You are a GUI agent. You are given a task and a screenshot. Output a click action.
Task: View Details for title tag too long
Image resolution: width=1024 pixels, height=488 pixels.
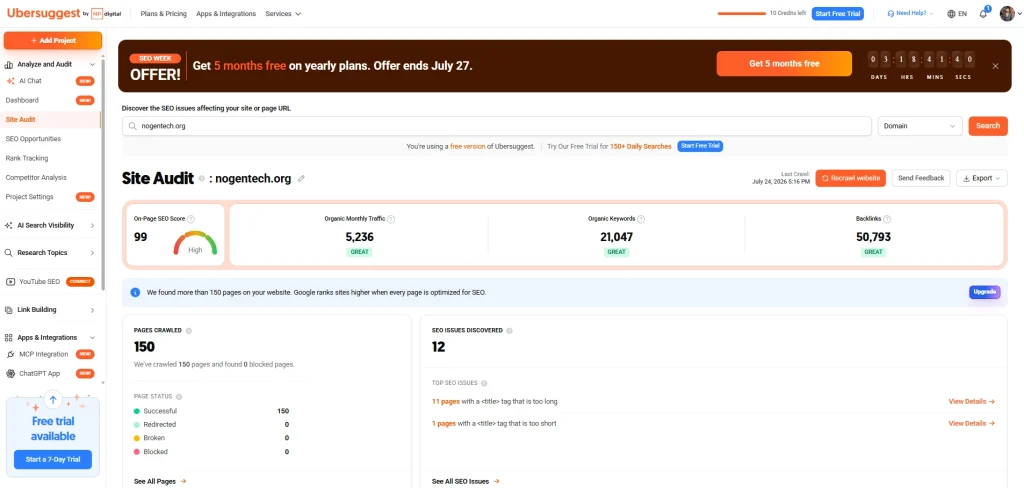972,402
